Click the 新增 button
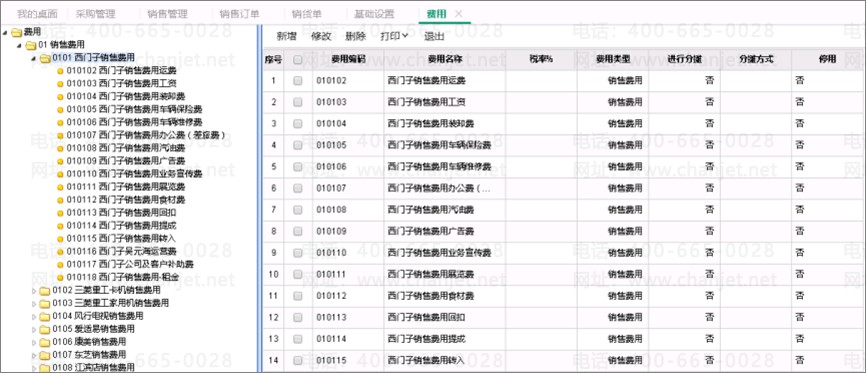The image size is (866, 373). [x=287, y=36]
